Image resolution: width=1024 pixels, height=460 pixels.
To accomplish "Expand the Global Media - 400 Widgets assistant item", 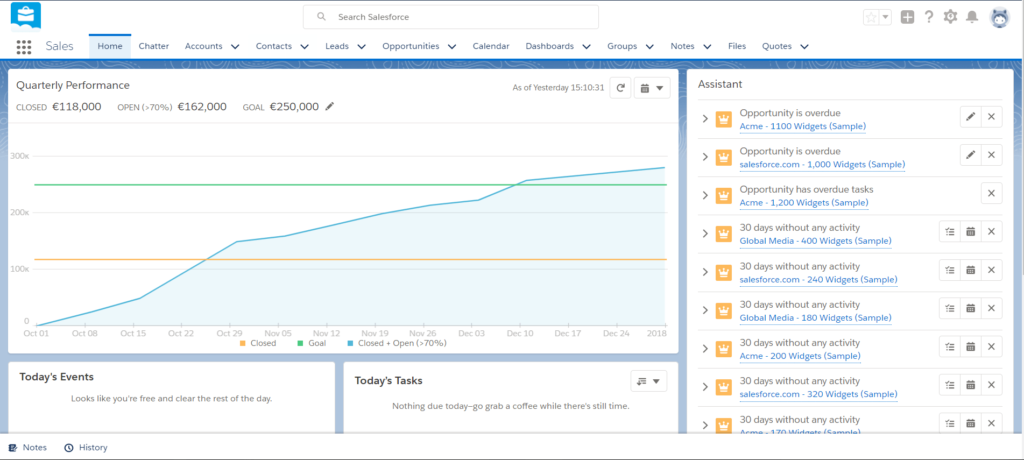I will point(705,233).
